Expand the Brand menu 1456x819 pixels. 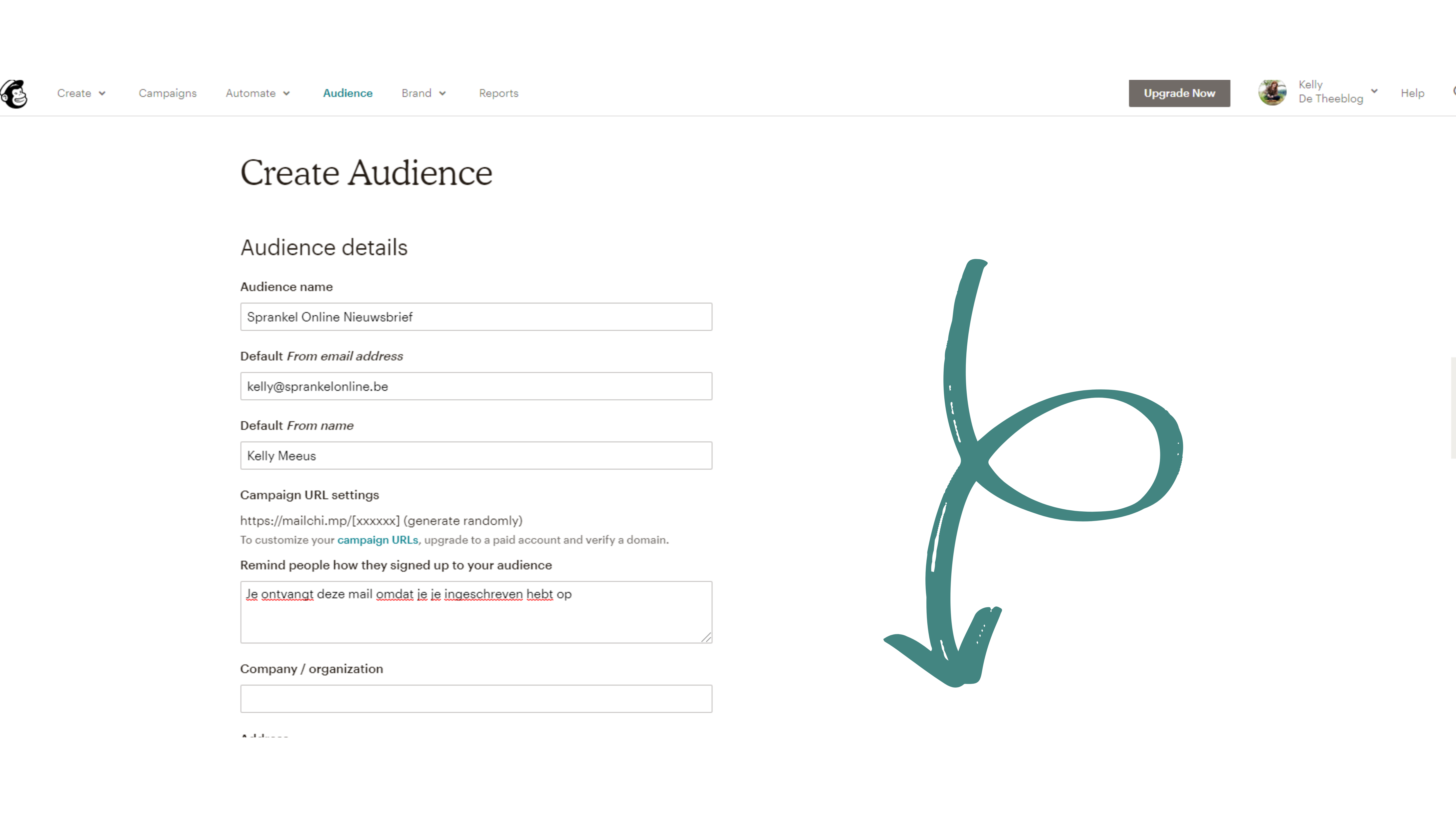coord(424,93)
